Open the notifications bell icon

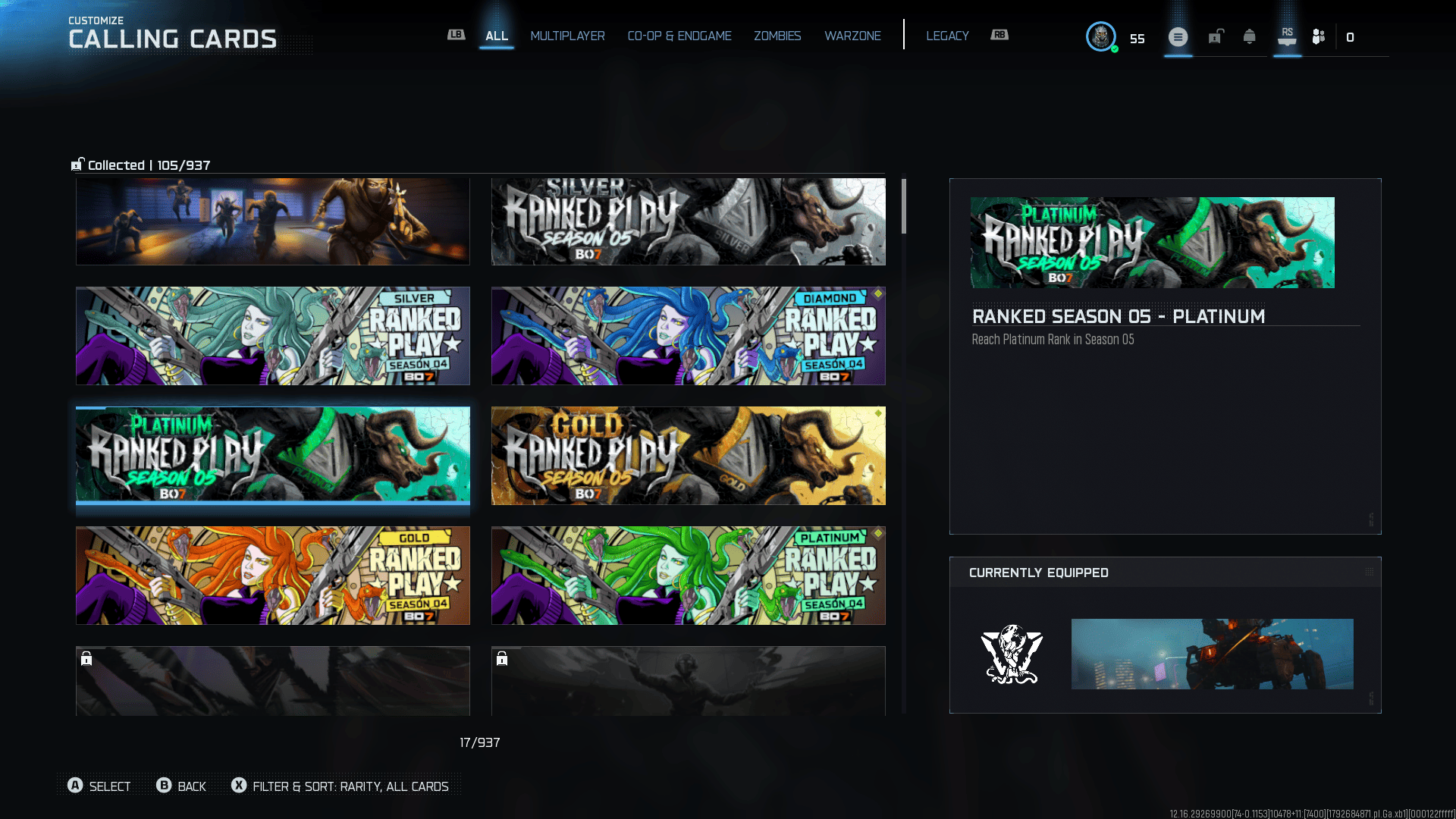1249,36
